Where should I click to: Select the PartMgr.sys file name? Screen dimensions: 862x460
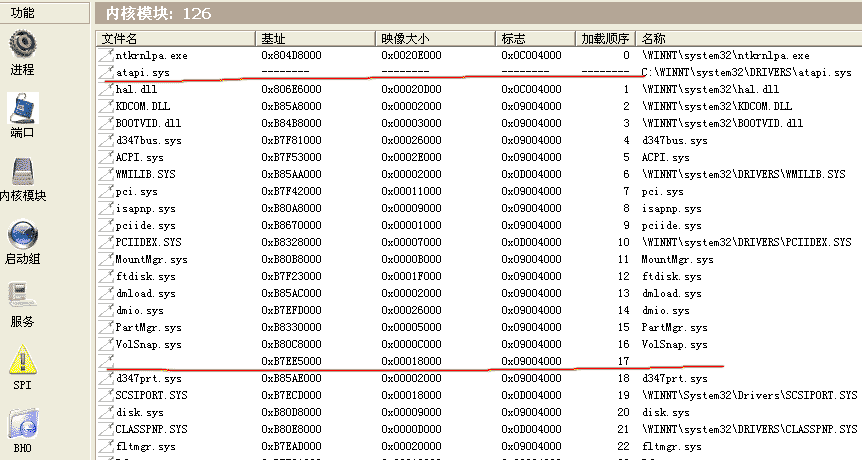[148, 328]
